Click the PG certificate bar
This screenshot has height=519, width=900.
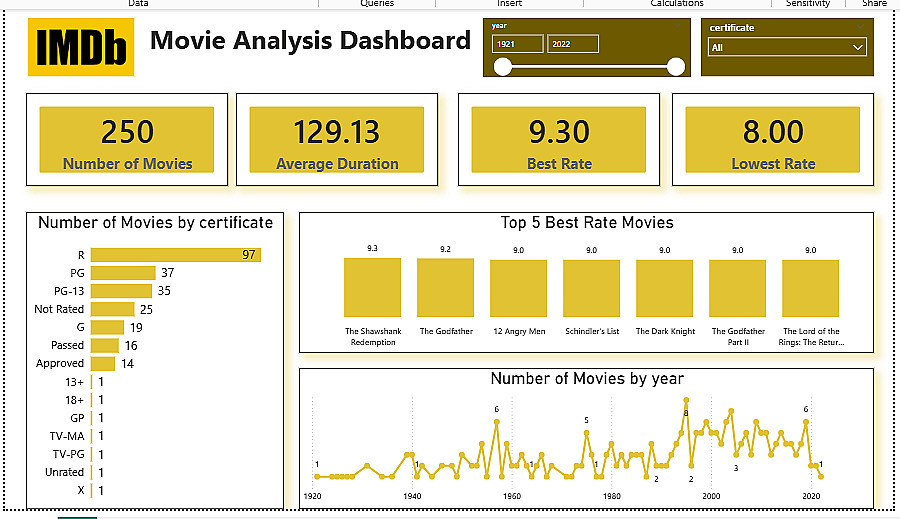(123, 273)
